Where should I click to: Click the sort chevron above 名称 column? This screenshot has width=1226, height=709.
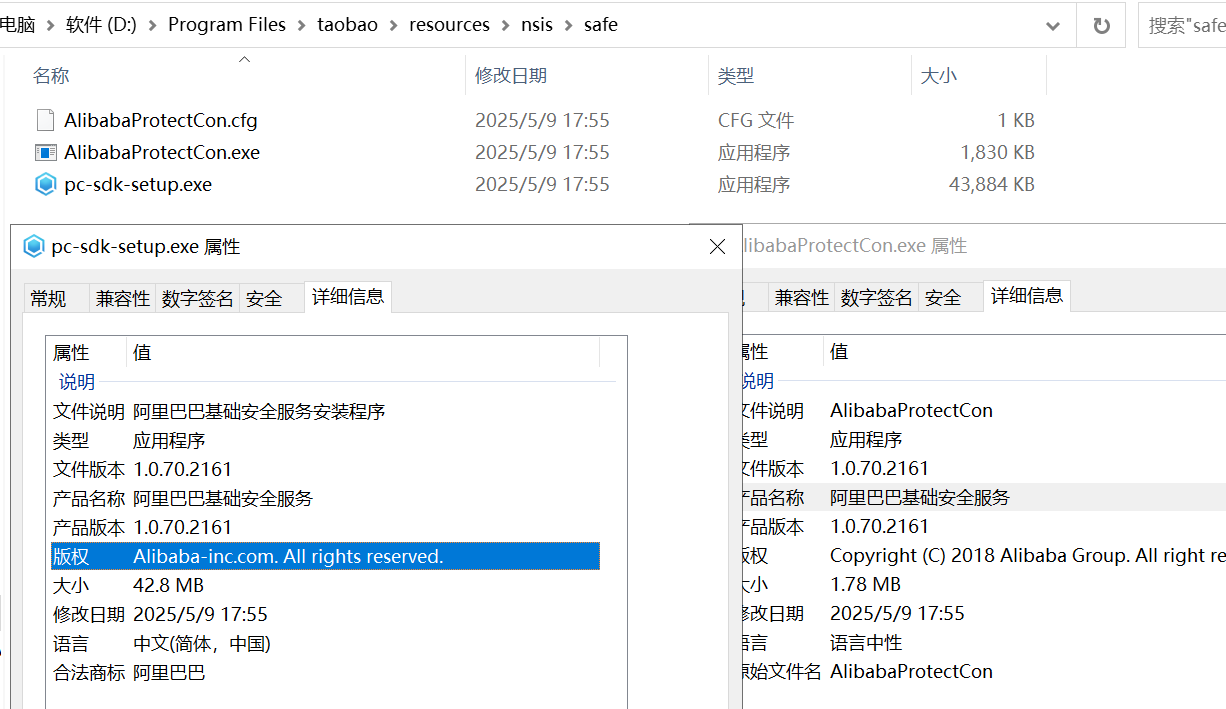[243, 59]
